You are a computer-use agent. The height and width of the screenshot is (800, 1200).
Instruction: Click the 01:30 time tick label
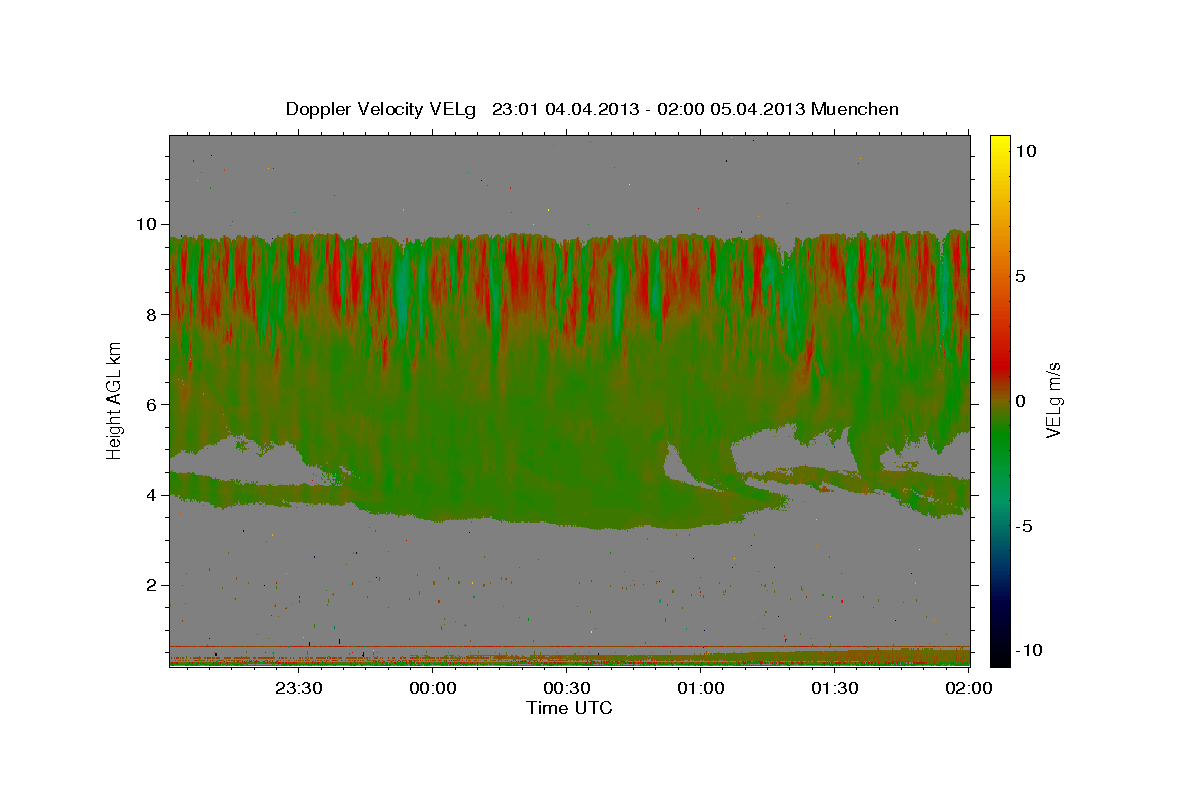click(835, 688)
